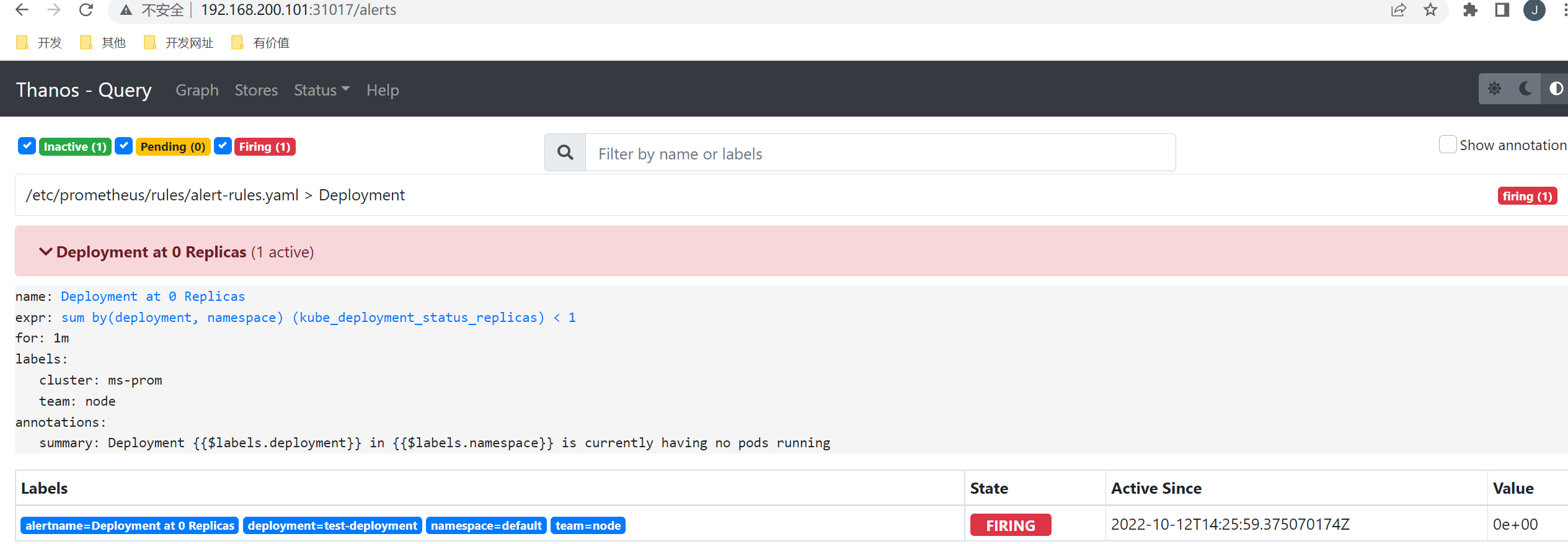
Task: Switch to light theme sun icon
Action: tap(1494, 89)
